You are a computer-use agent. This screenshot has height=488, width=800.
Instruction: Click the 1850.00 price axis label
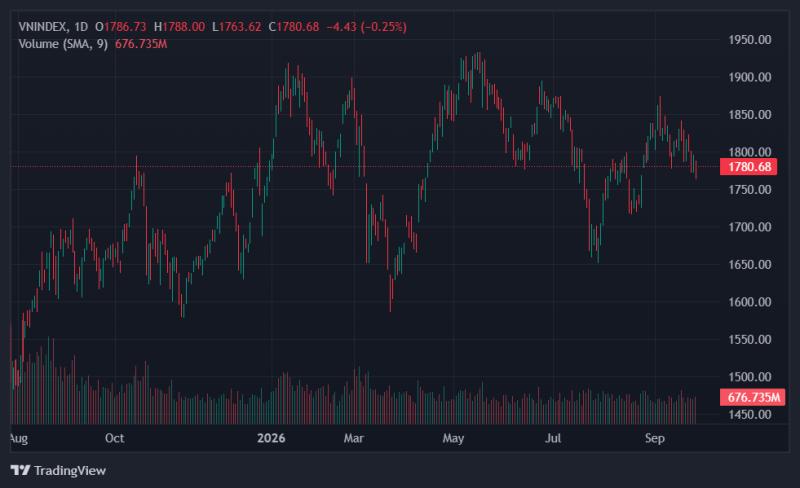749,114
